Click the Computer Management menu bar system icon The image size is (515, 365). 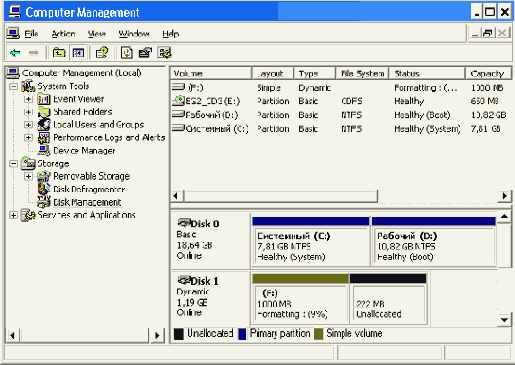point(13,33)
